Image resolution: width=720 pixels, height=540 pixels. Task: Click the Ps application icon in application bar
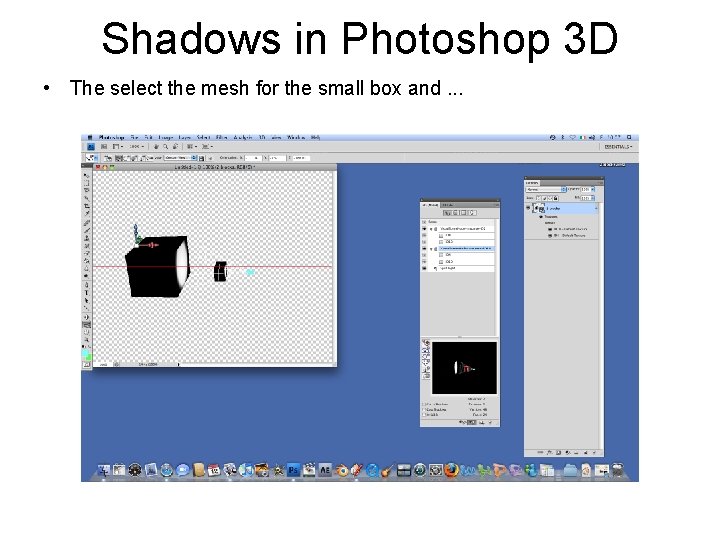pyautogui.click(x=90, y=146)
